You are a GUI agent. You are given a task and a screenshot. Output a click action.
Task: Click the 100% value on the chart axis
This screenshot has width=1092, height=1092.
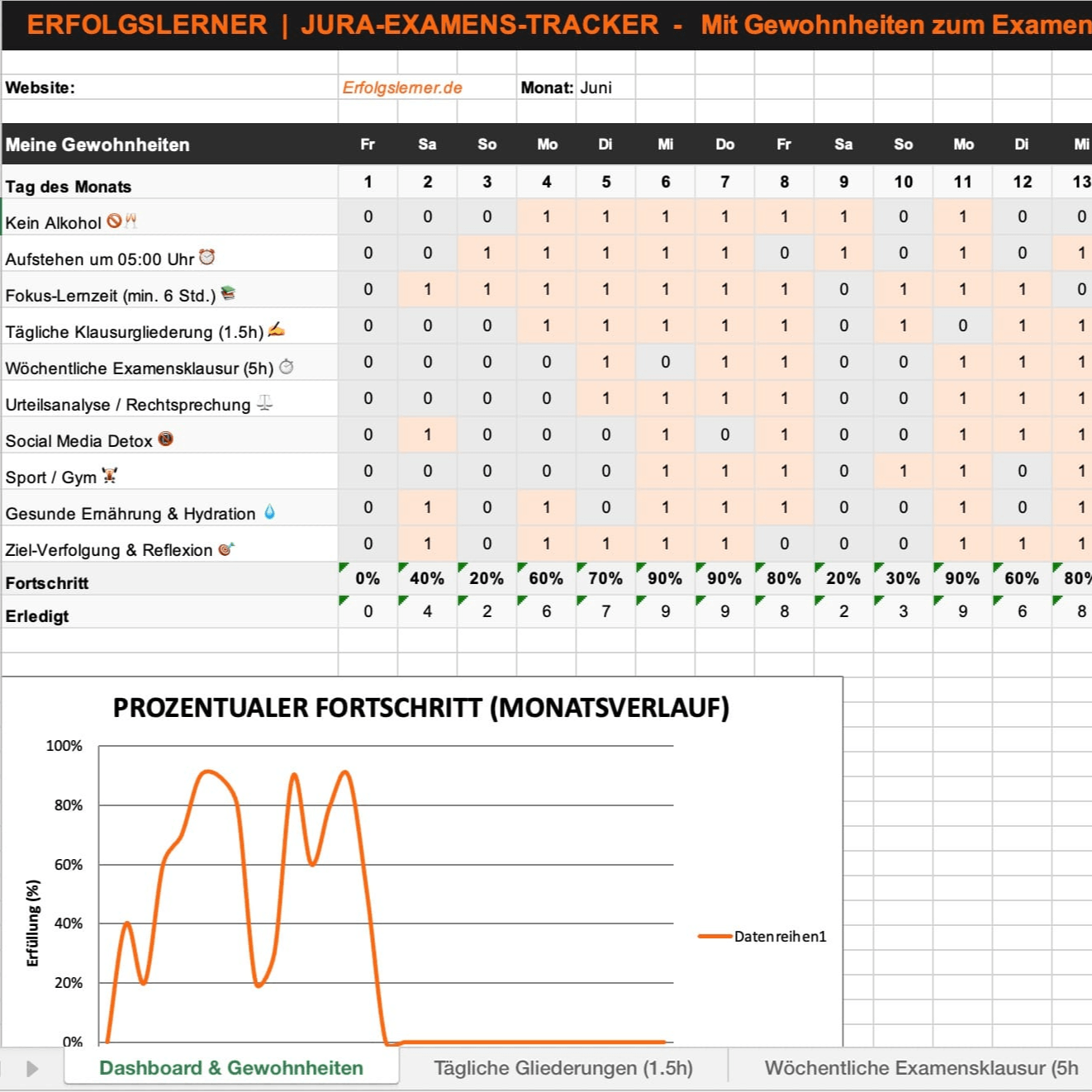click(x=64, y=746)
